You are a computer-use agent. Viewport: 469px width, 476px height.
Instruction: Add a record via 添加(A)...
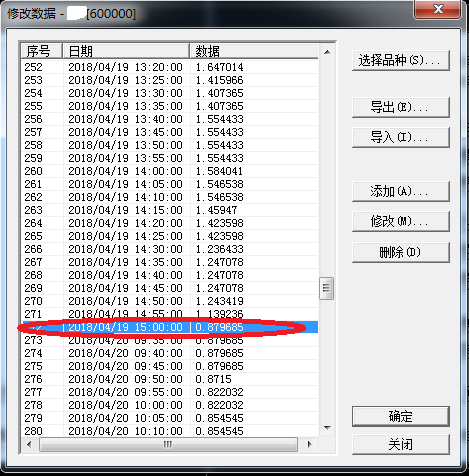tap(401, 191)
